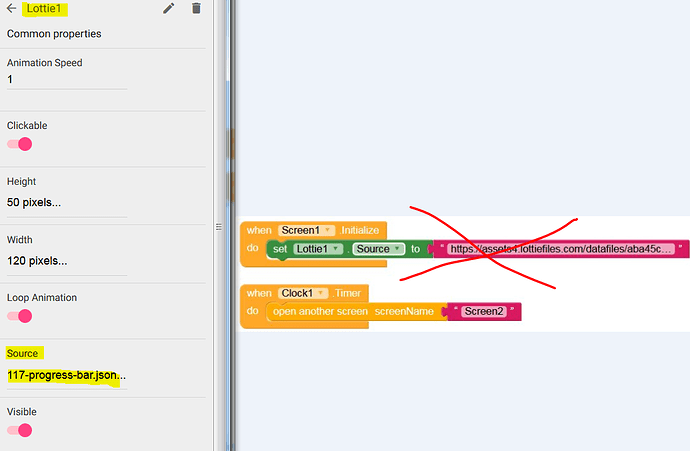This screenshot has width=690, height=451.
Task: Select the open another screen block
Action: [x=354, y=312]
